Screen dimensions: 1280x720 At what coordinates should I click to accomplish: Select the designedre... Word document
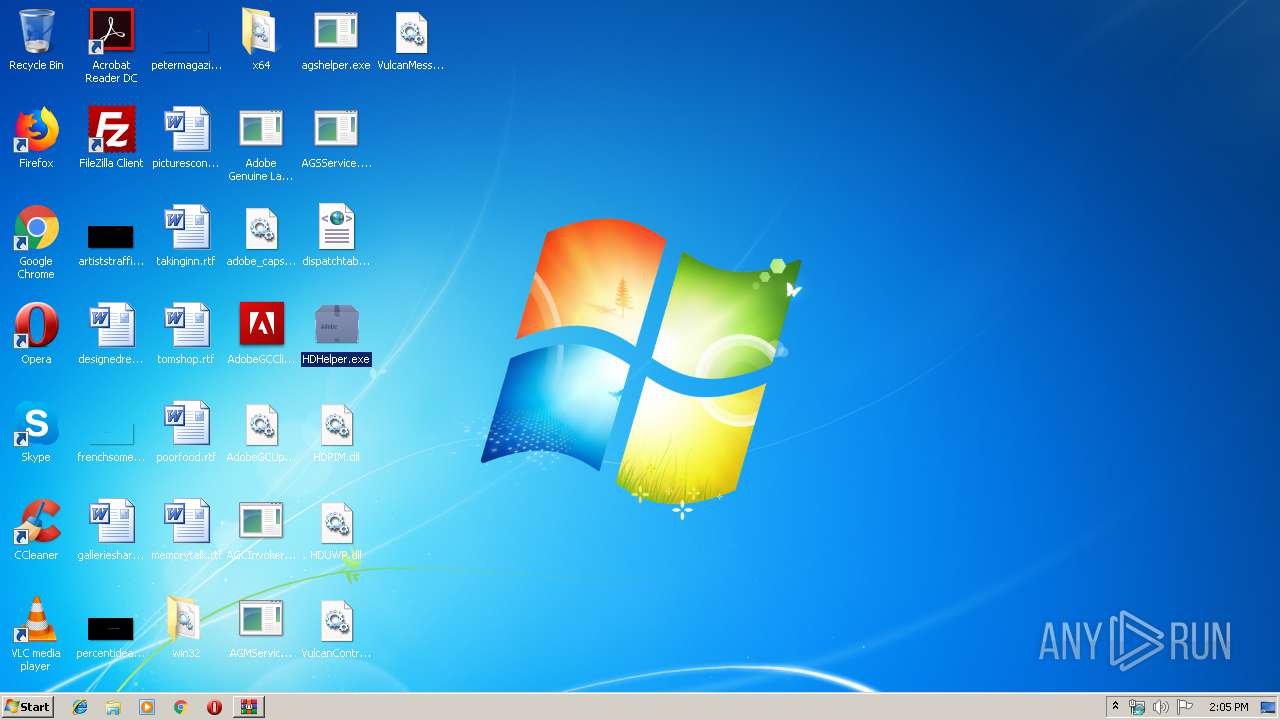pyautogui.click(x=111, y=336)
